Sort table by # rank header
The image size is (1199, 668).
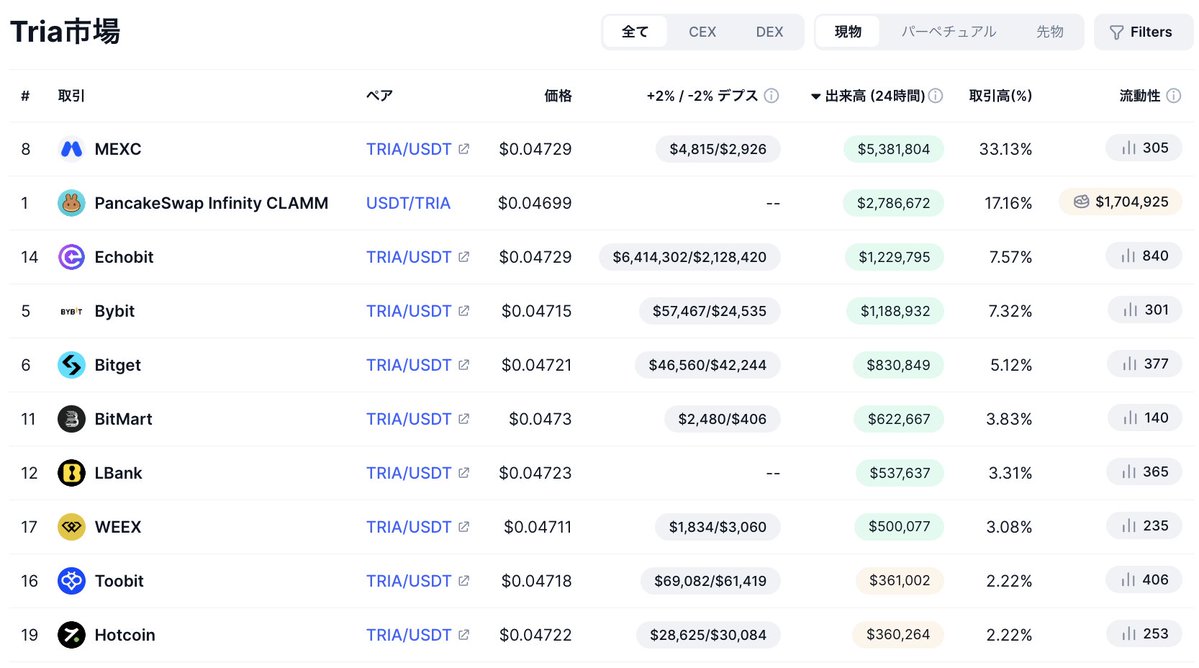tap(25, 96)
